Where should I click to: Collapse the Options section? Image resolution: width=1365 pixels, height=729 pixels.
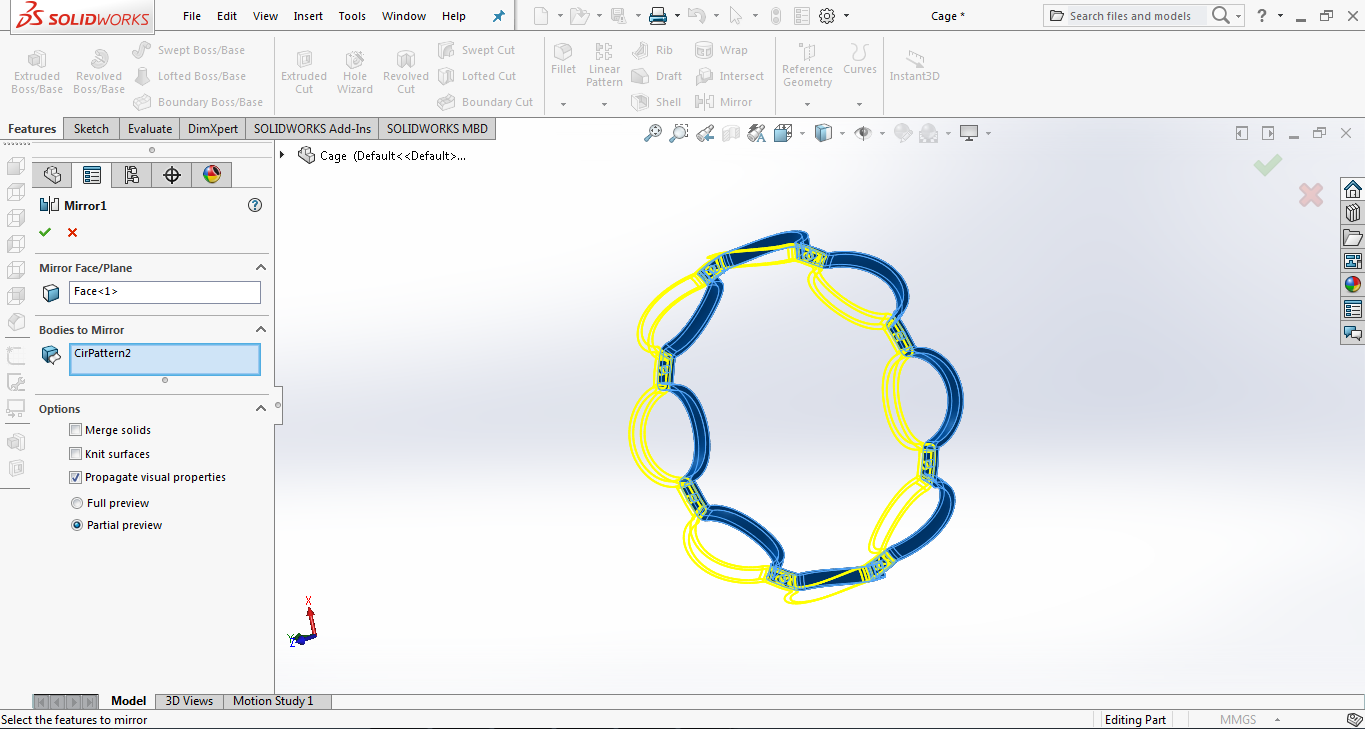click(x=261, y=409)
